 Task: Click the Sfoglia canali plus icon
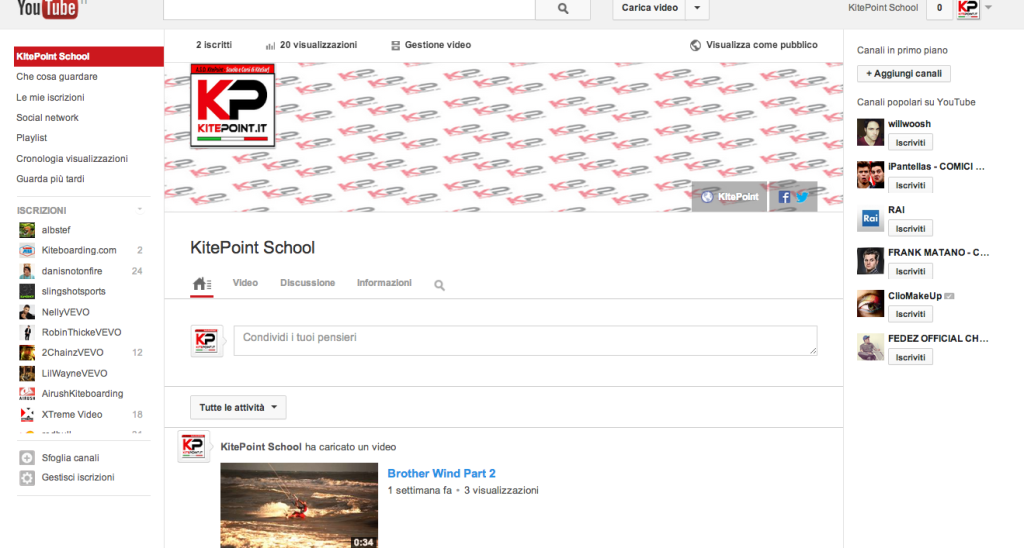27,458
